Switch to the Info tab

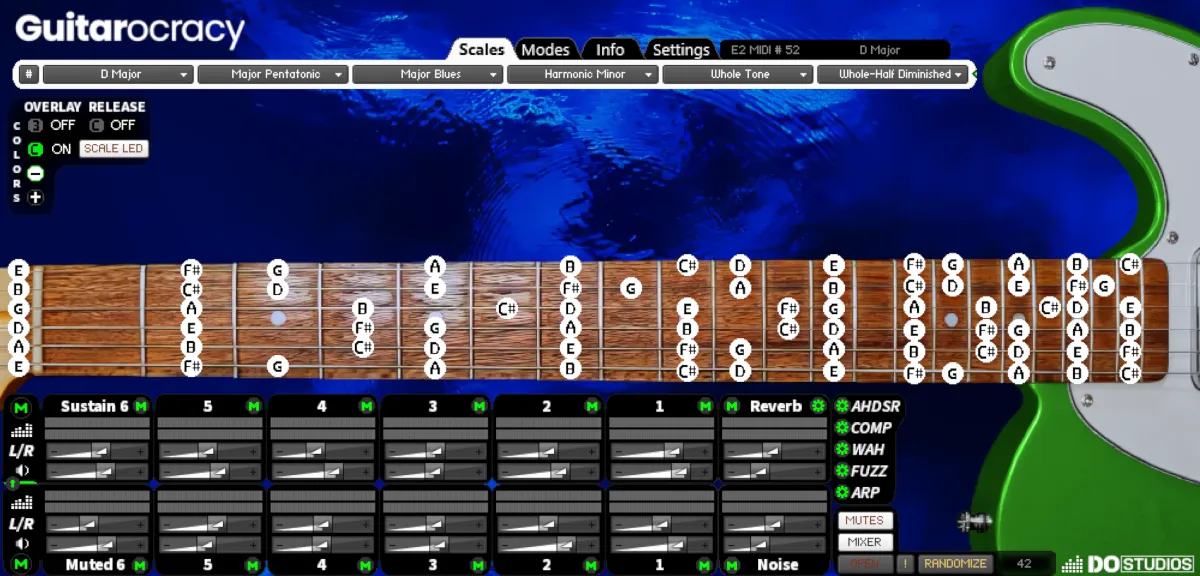pyautogui.click(x=610, y=49)
